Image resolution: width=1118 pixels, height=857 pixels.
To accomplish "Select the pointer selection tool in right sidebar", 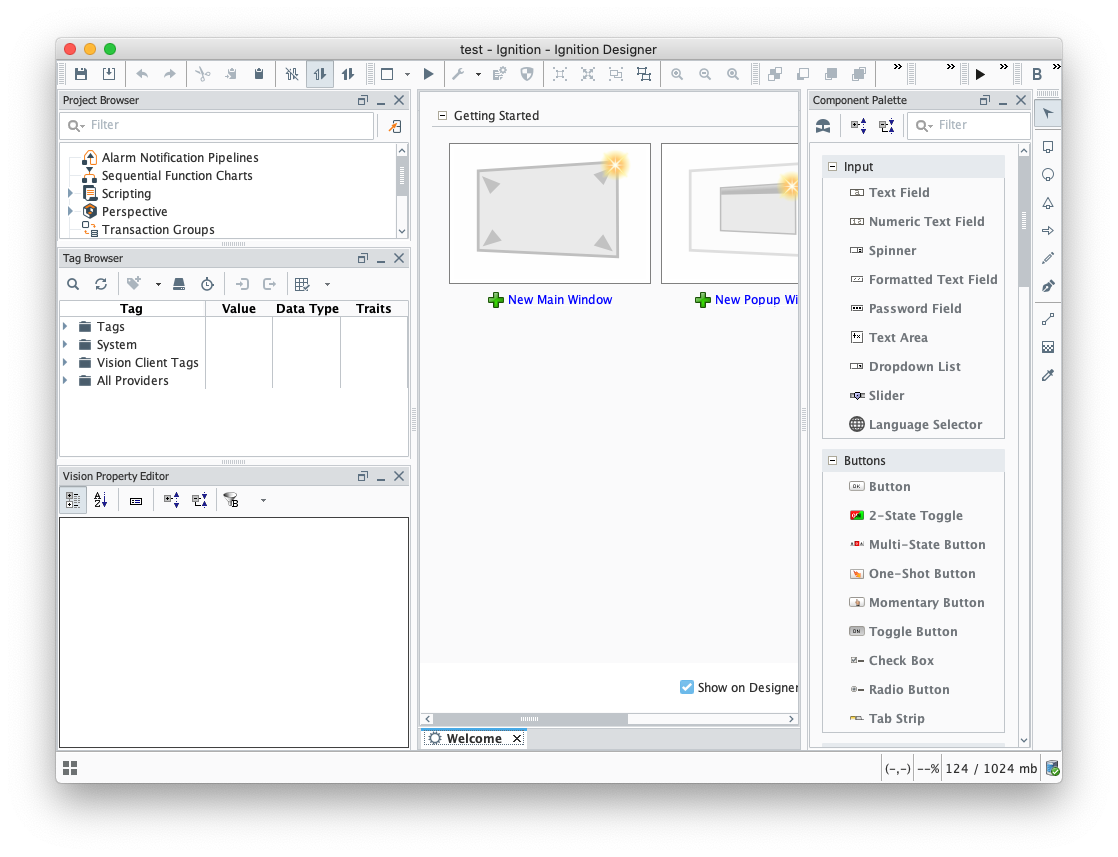I will 1048,114.
